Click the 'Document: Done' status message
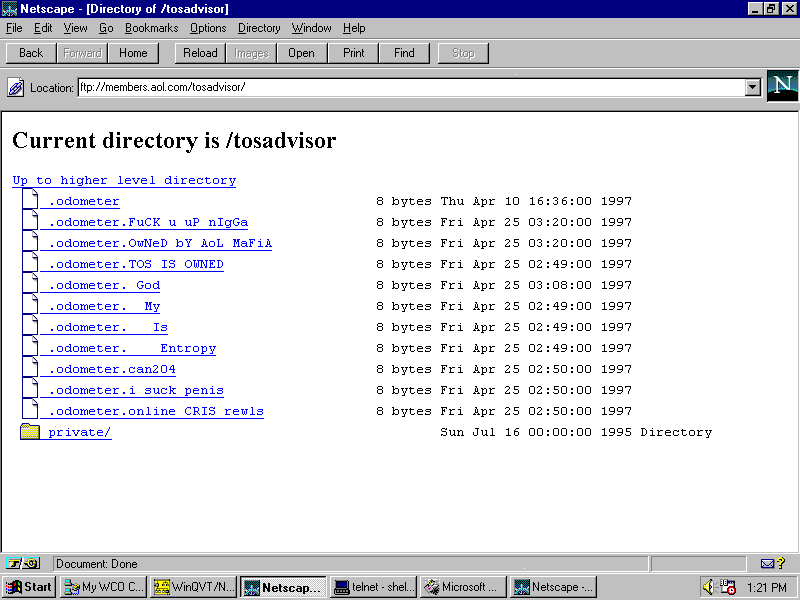Image resolution: width=800 pixels, height=600 pixels. [x=96, y=564]
